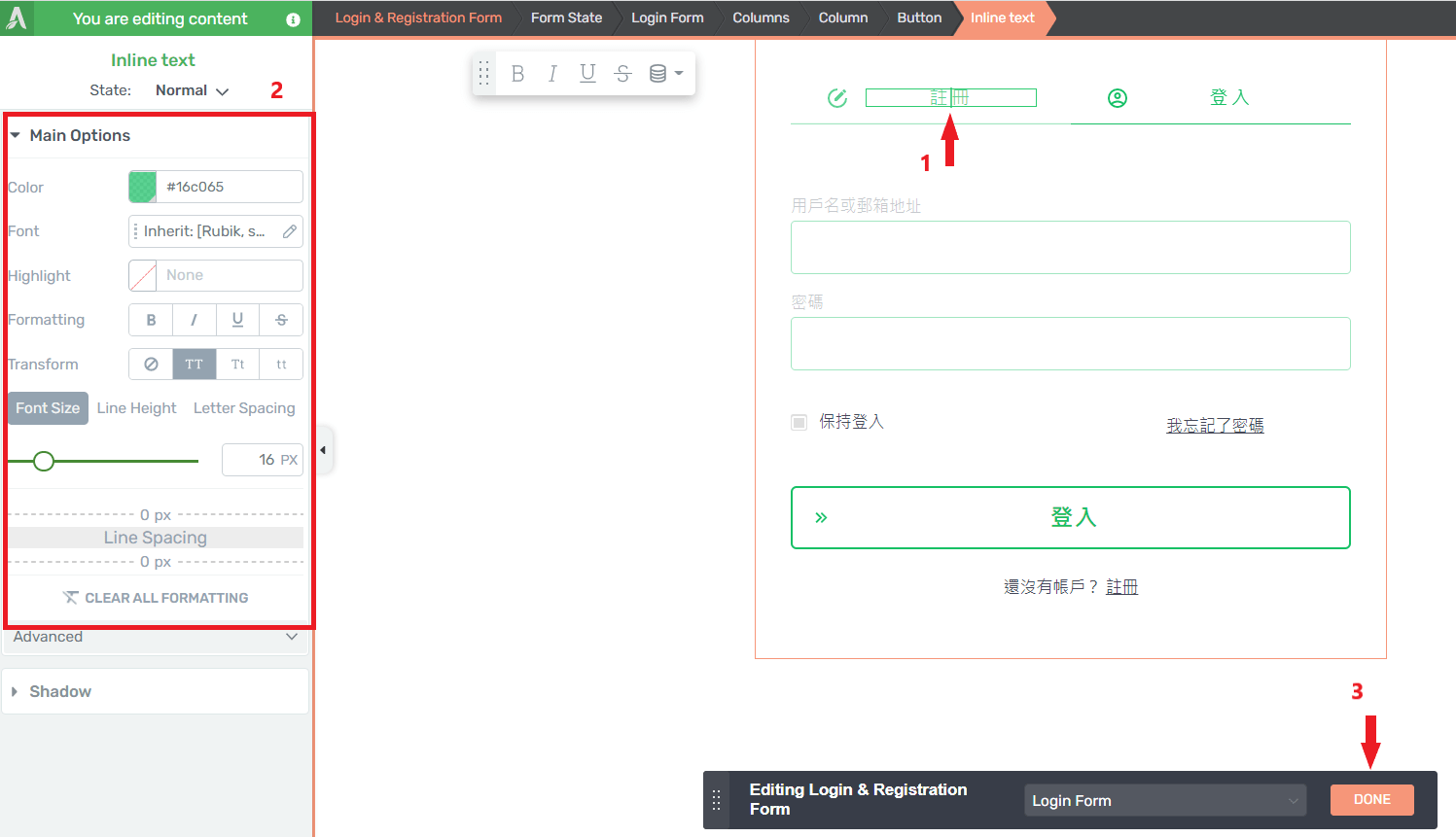
Task: Toggle Underline in Formatting row
Action: [x=238, y=320]
